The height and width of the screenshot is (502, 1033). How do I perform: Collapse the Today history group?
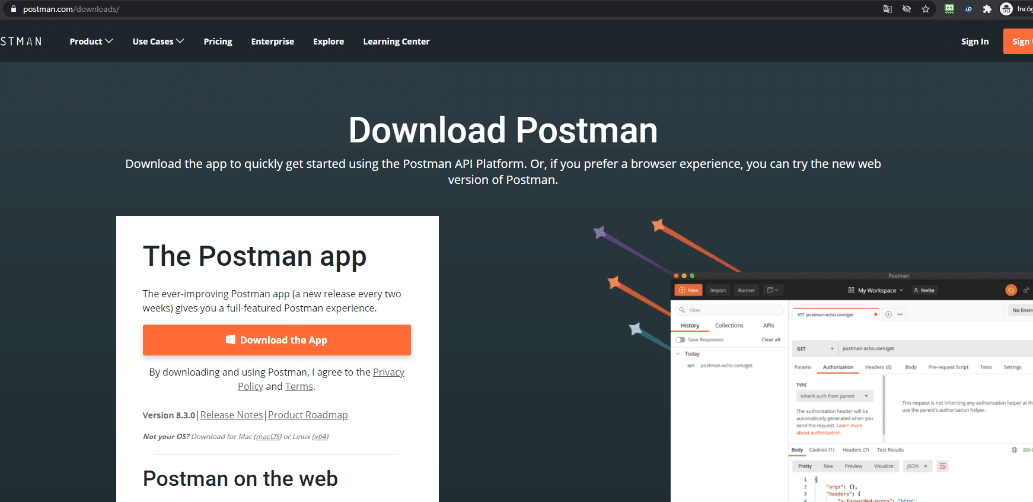pos(677,354)
